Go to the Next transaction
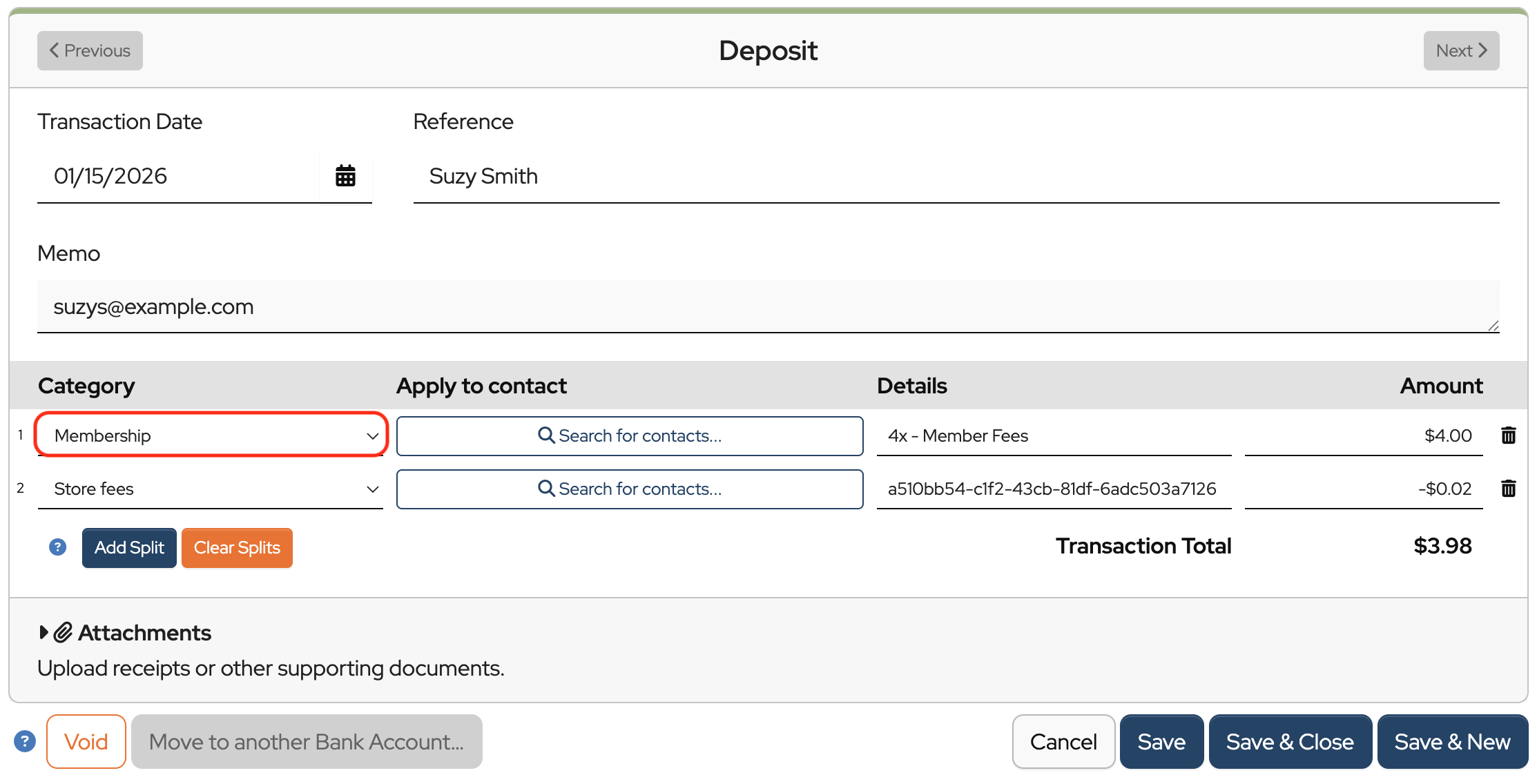The width and height of the screenshot is (1537, 784). point(1461,50)
